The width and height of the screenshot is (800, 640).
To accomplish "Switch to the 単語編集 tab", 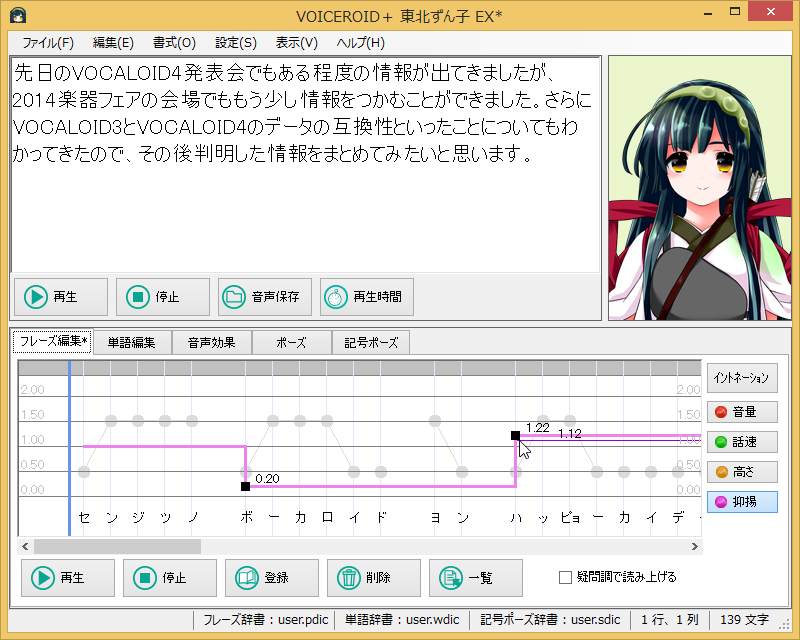I will [132, 342].
